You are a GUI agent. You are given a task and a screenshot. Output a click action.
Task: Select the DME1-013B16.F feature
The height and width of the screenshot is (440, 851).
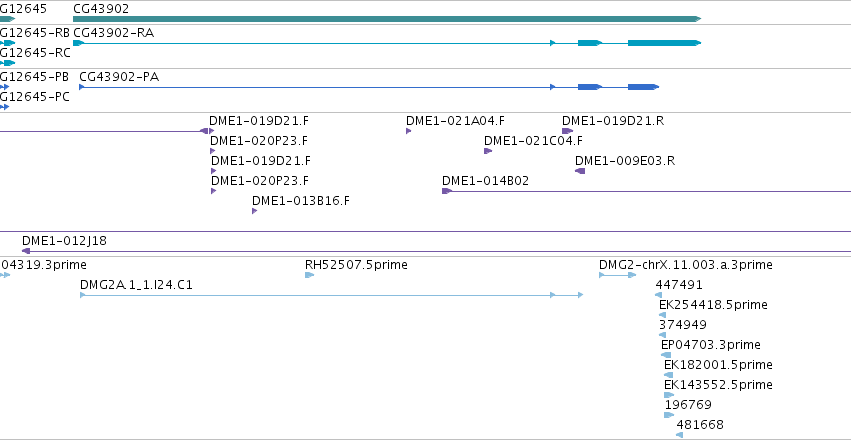pos(255,211)
